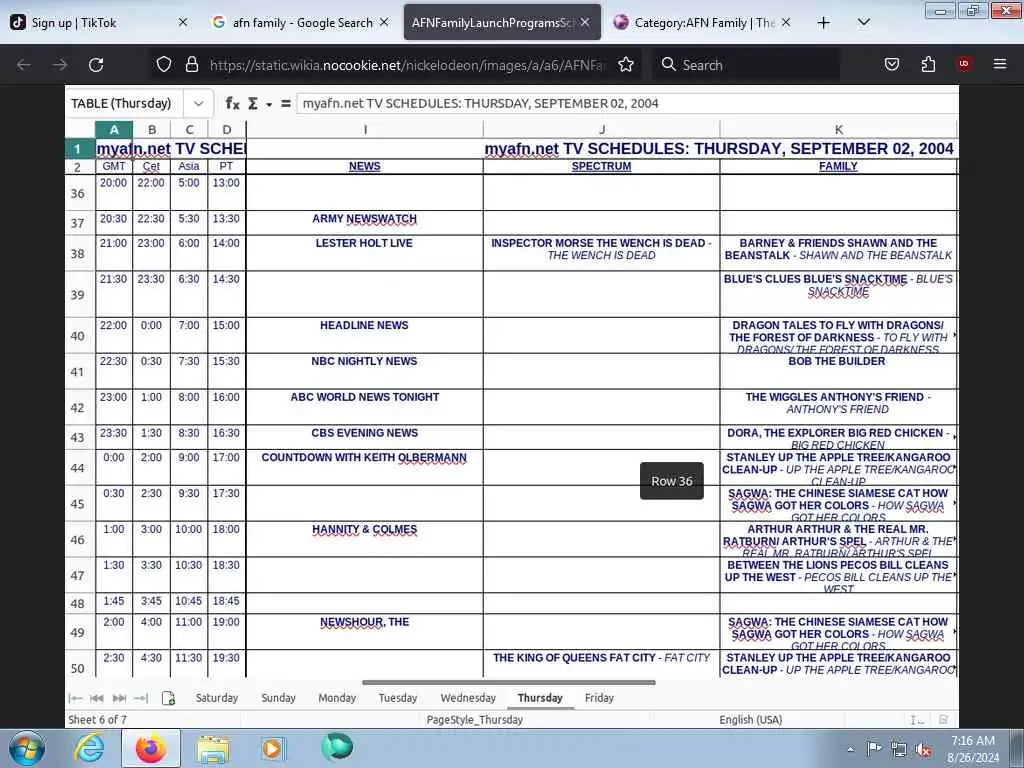This screenshot has width=1024, height=768.
Task: Click the formula input line
Action: click(627, 103)
